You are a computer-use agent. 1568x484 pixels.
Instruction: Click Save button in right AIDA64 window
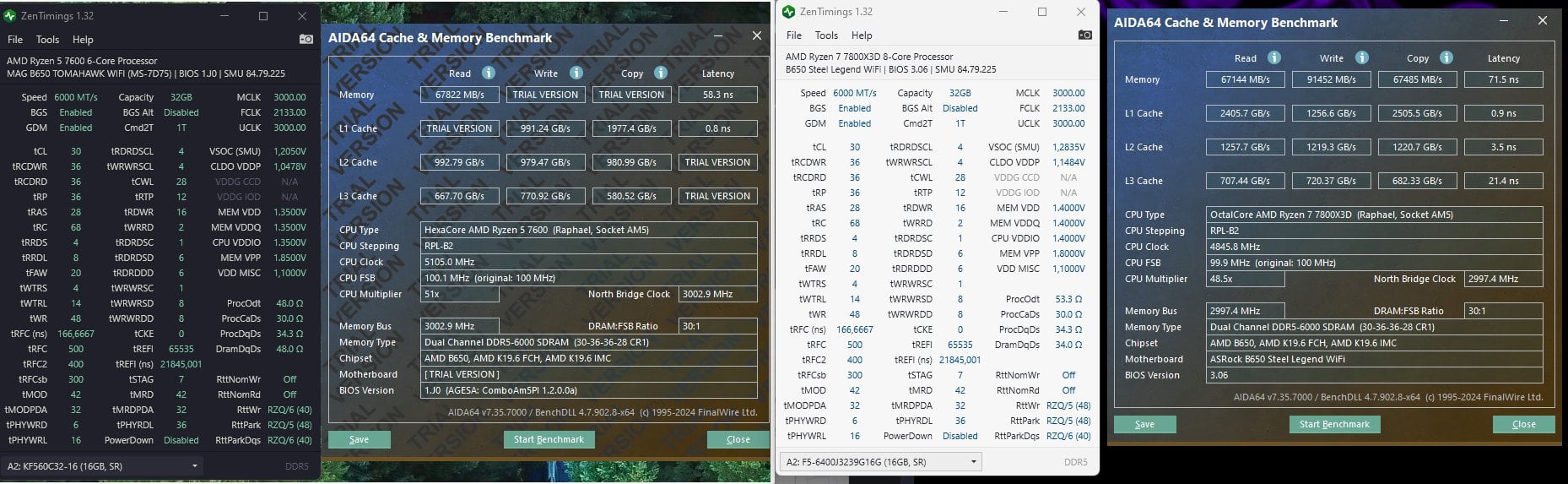point(1144,424)
